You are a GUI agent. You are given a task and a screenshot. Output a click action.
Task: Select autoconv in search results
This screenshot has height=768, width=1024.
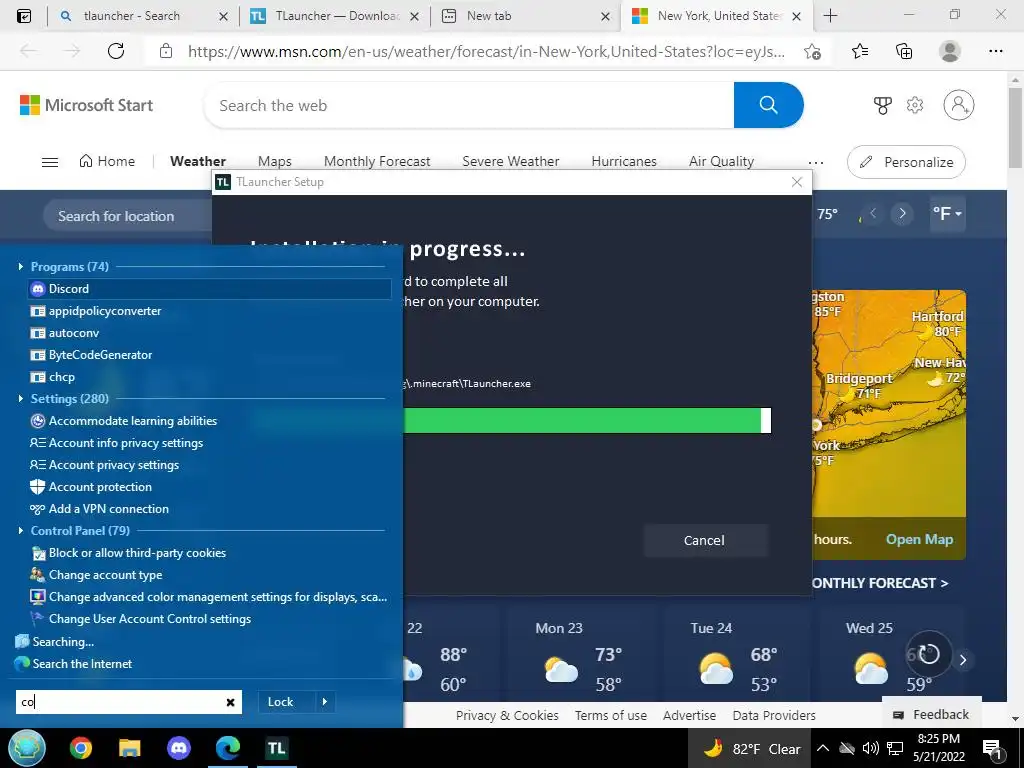(x=73, y=333)
